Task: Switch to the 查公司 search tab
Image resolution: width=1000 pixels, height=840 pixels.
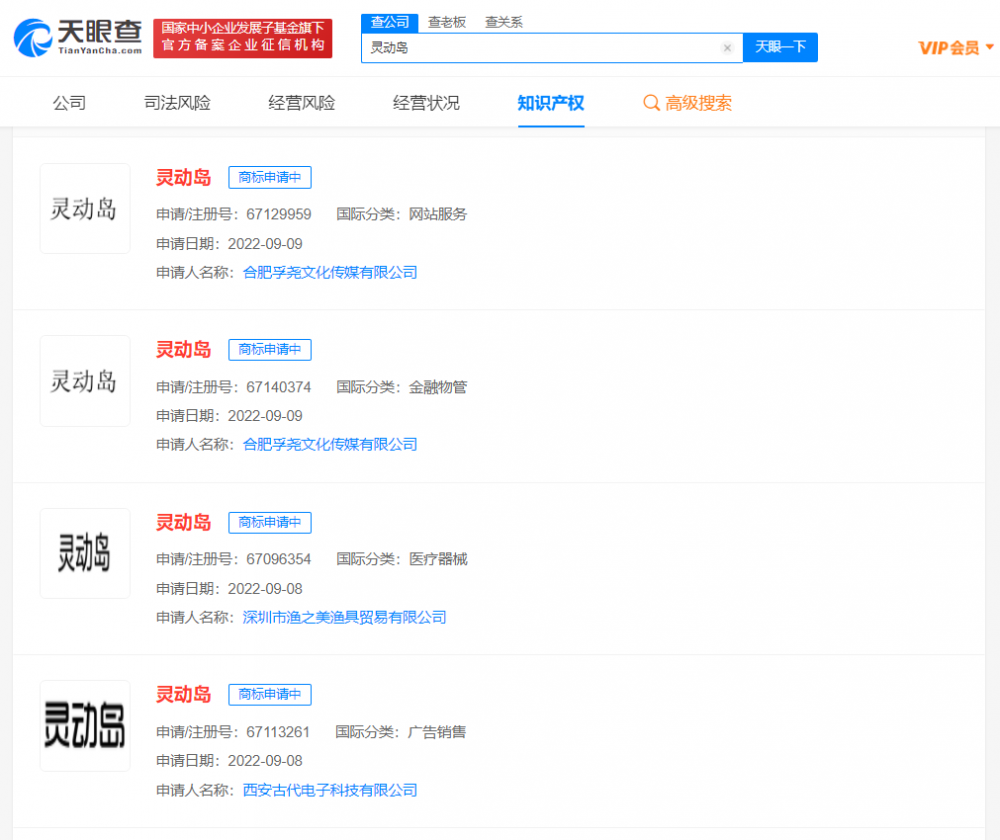Action: tap(390, 22)
